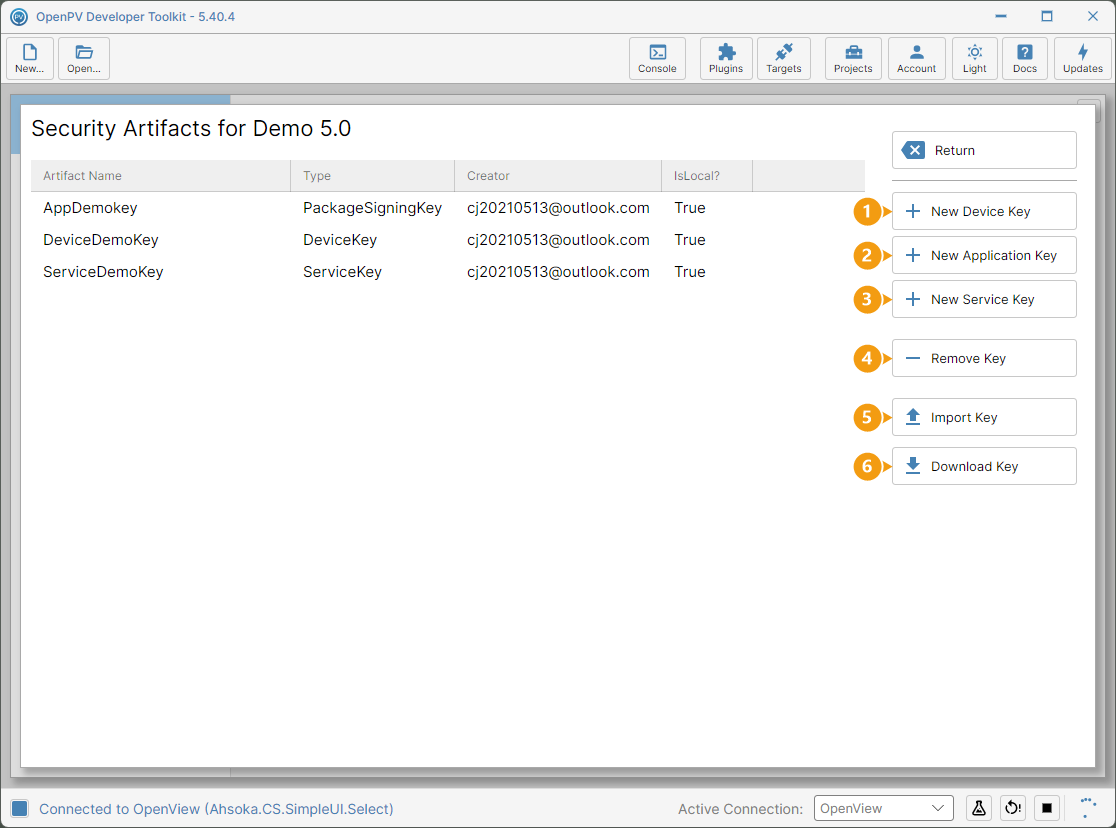
Task: Open the Plugins manager
Action: point(726,58)
